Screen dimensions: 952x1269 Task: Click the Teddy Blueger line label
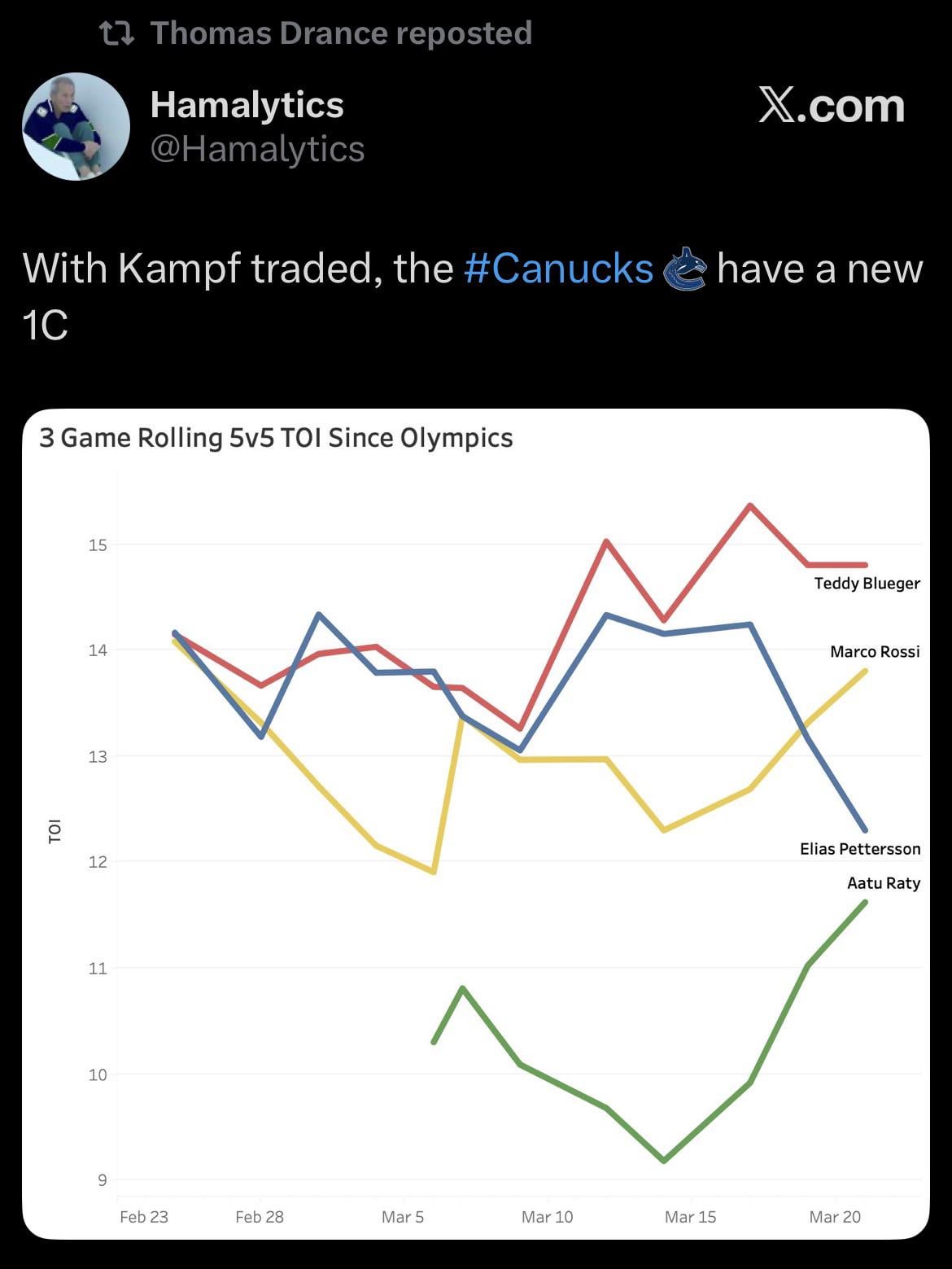(867, 584)
